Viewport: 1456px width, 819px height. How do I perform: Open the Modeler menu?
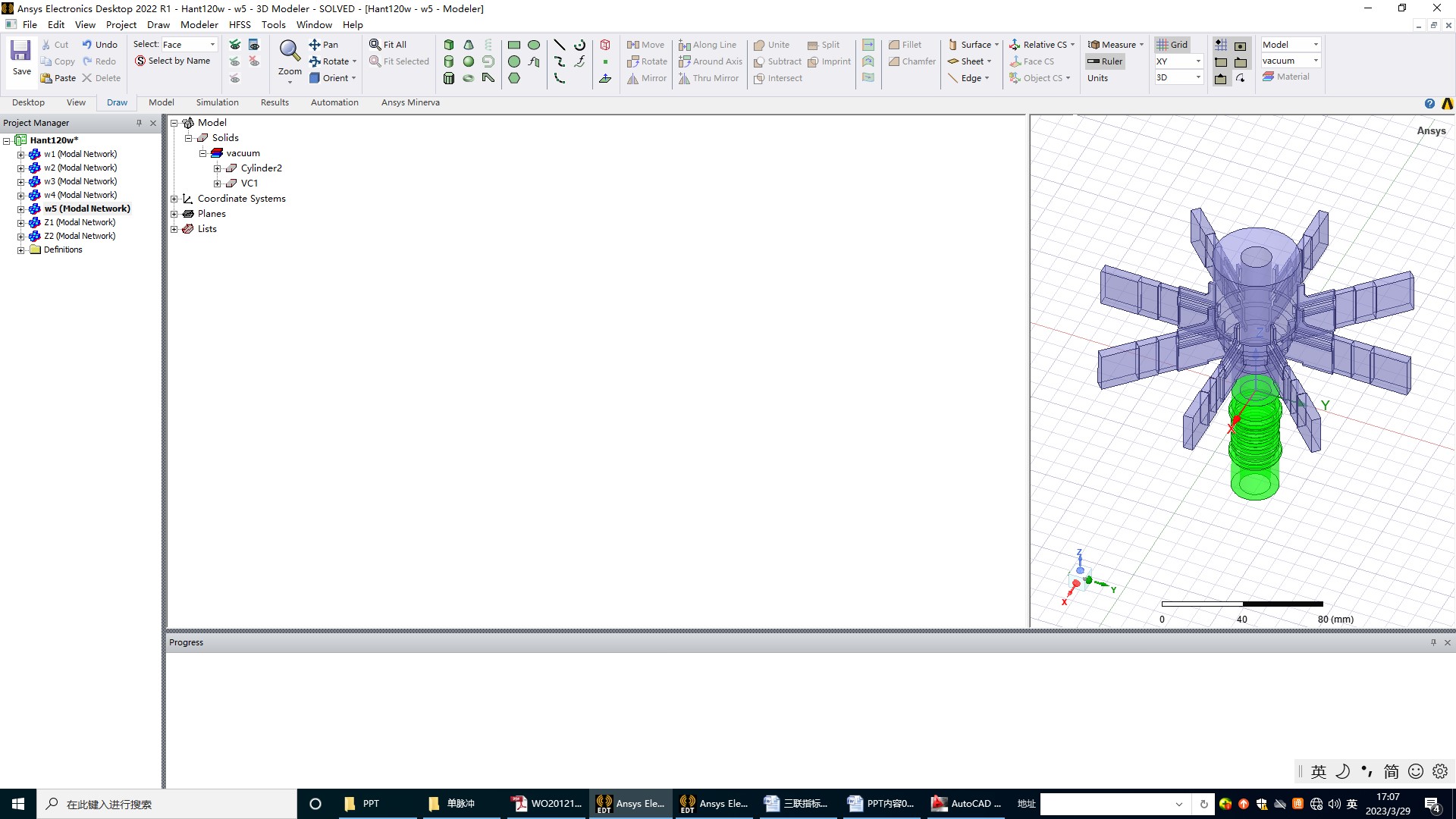click(199, 25)
